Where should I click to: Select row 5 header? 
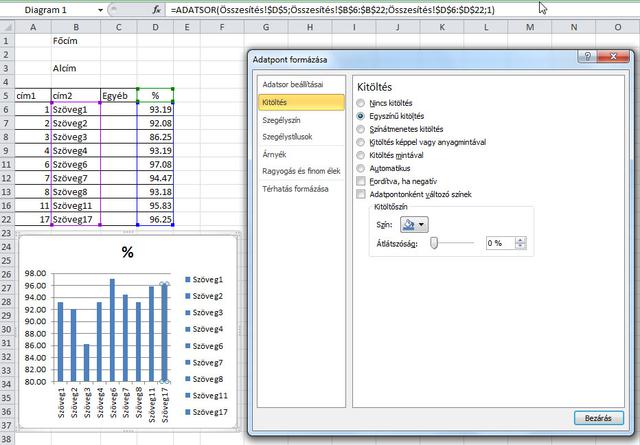point(7,96)
